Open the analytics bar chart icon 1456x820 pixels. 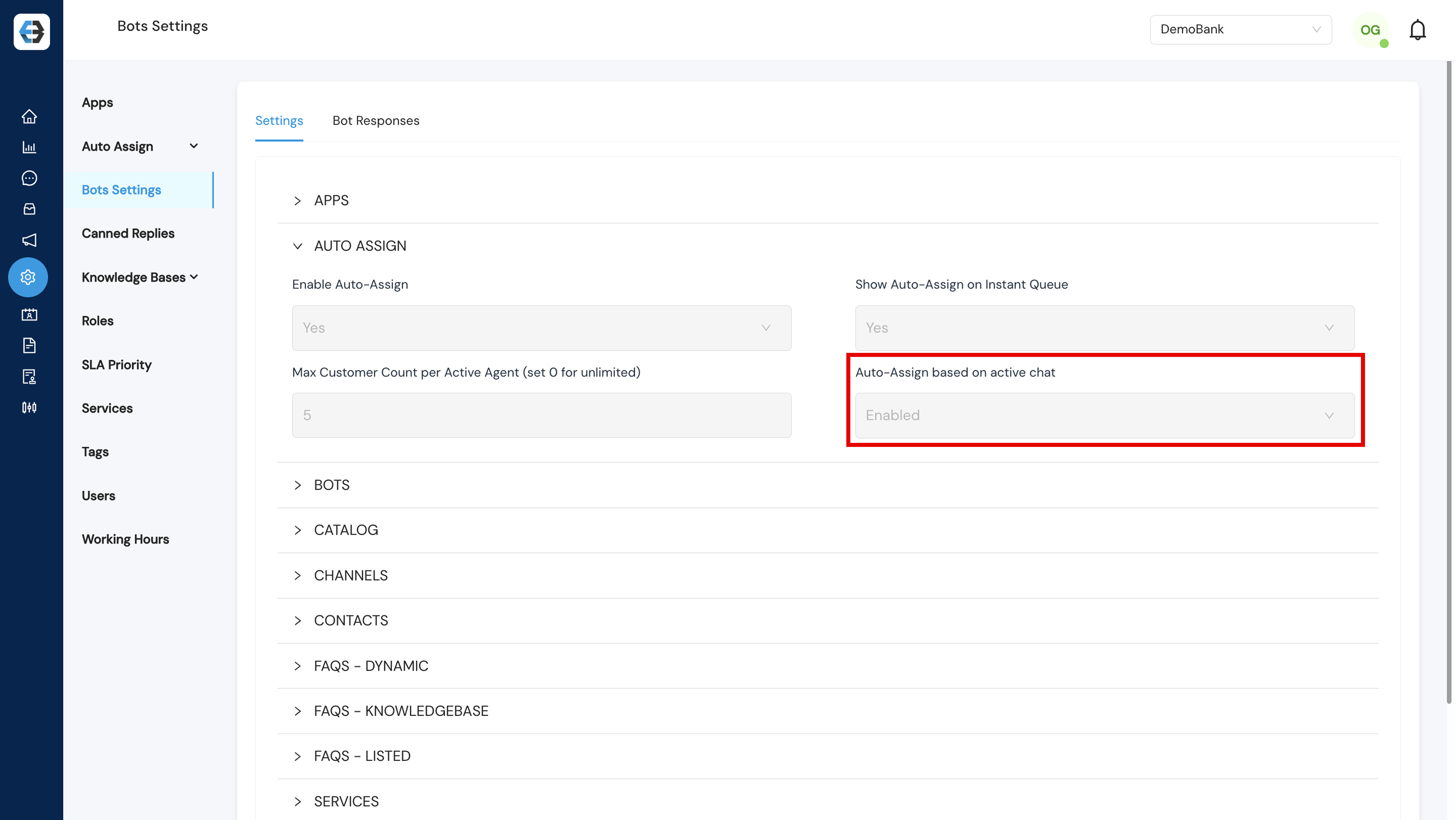[29, 148]
